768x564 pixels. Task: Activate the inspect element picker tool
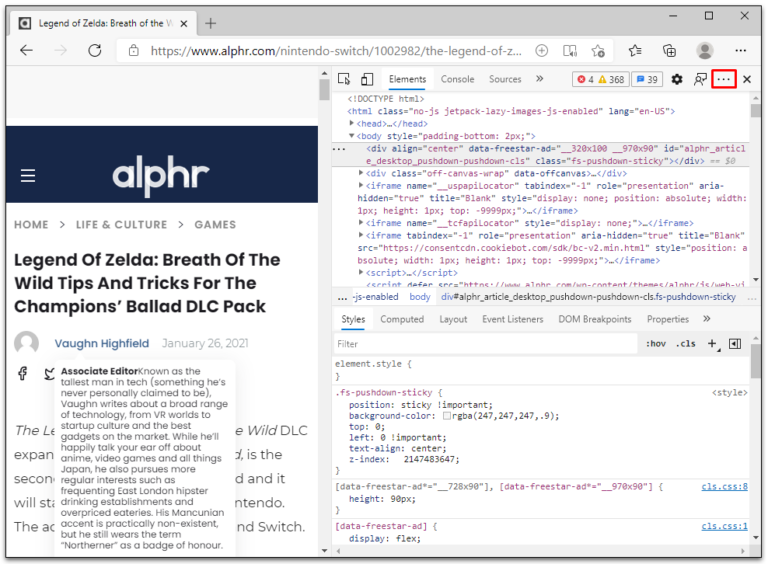[x=344, y=79]
